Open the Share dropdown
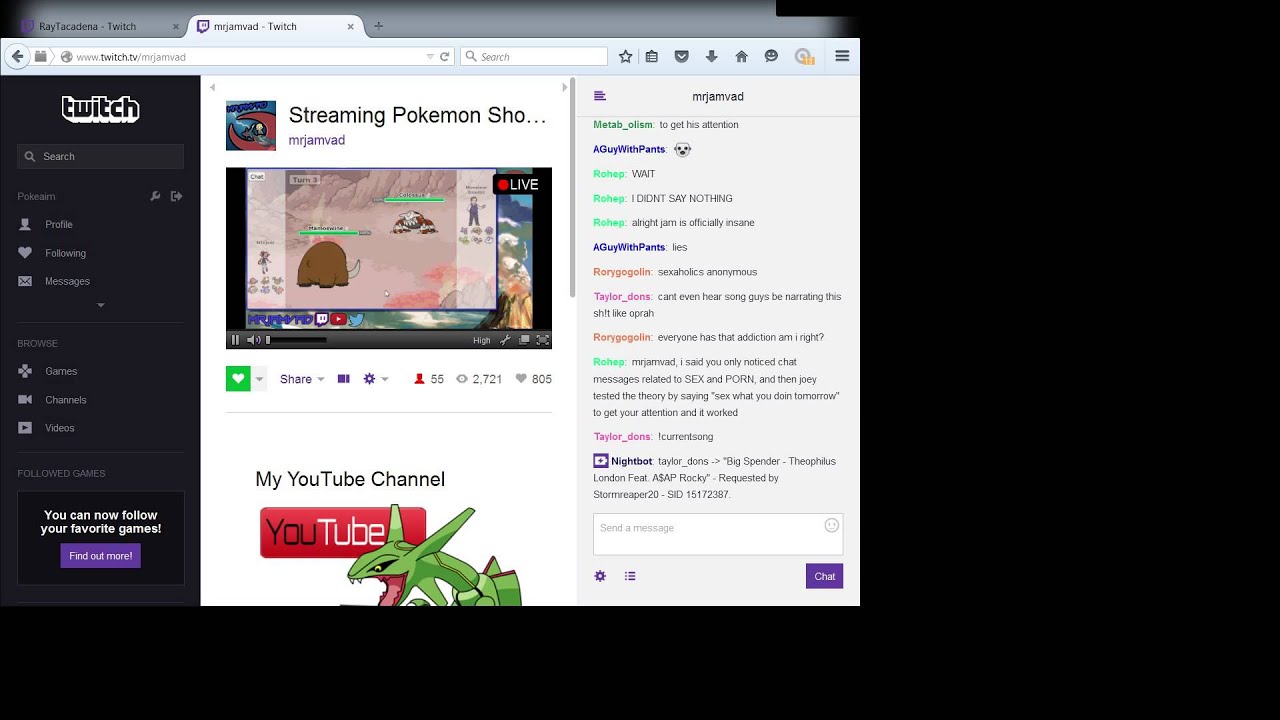The height and width of the screenshot is (720, 1280). point(302,379)
